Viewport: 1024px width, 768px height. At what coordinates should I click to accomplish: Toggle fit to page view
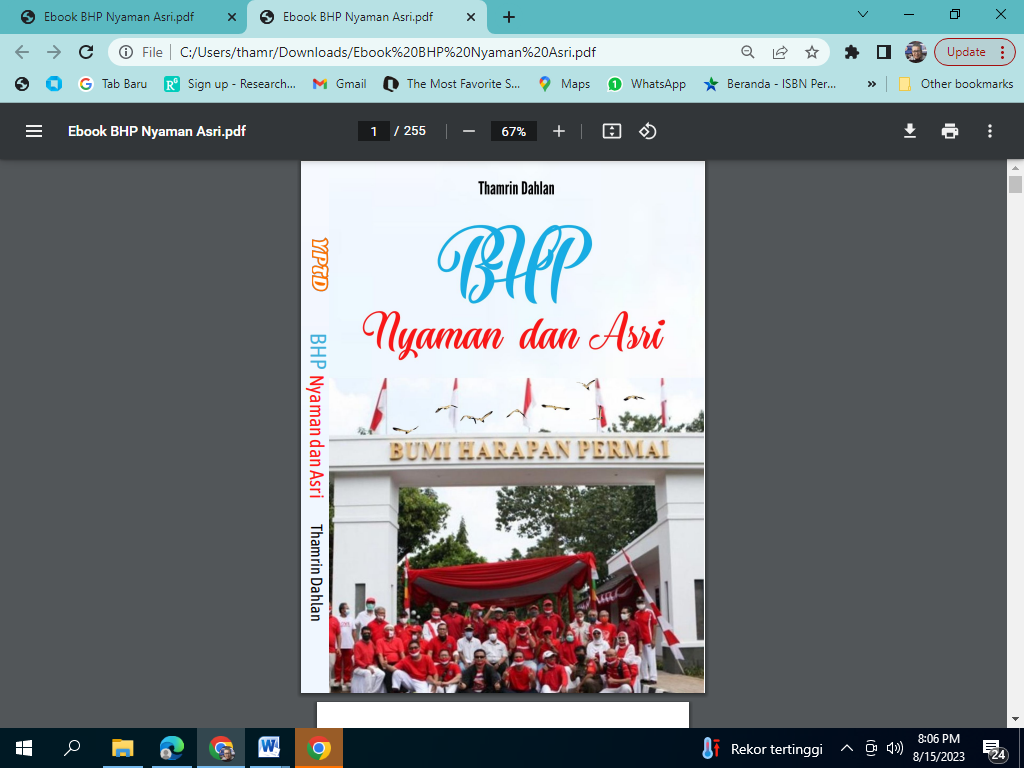[612, 131]
